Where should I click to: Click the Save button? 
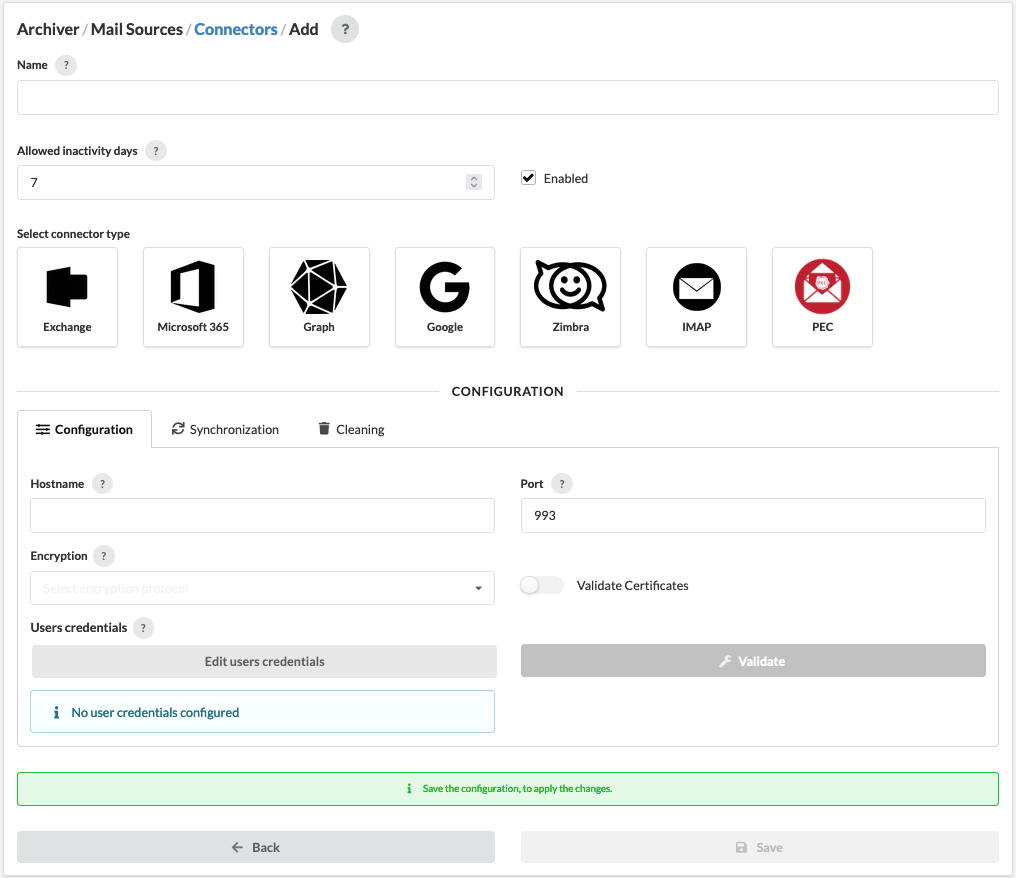pyautogui.click(x=759, y=847)
